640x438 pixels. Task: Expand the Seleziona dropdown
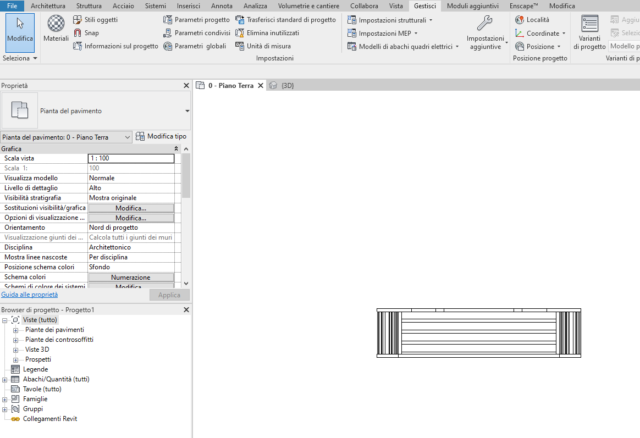[20, 58]
